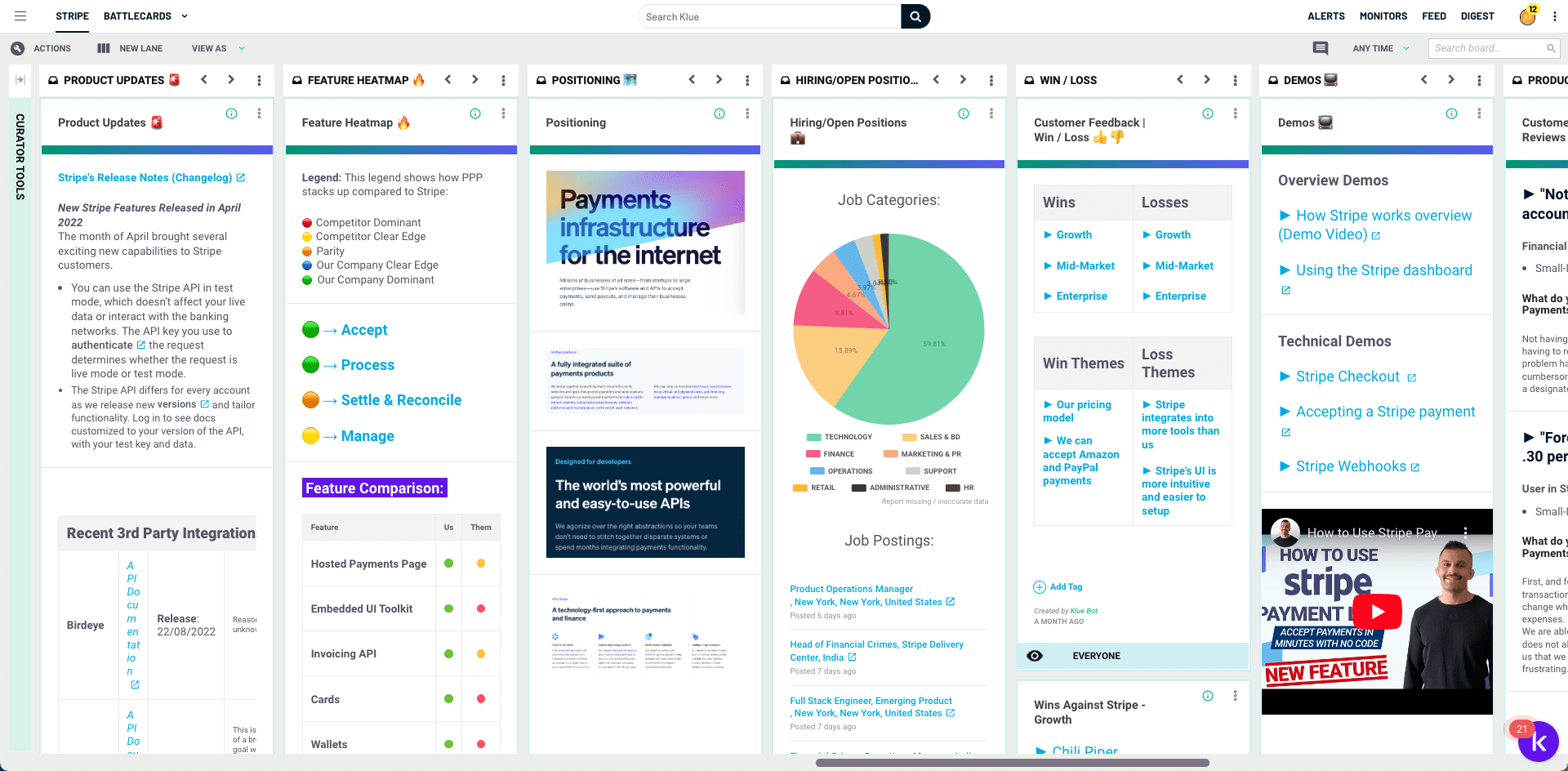
Task: Open Klue chat widget button
Action: click(x=1539, y=742)
